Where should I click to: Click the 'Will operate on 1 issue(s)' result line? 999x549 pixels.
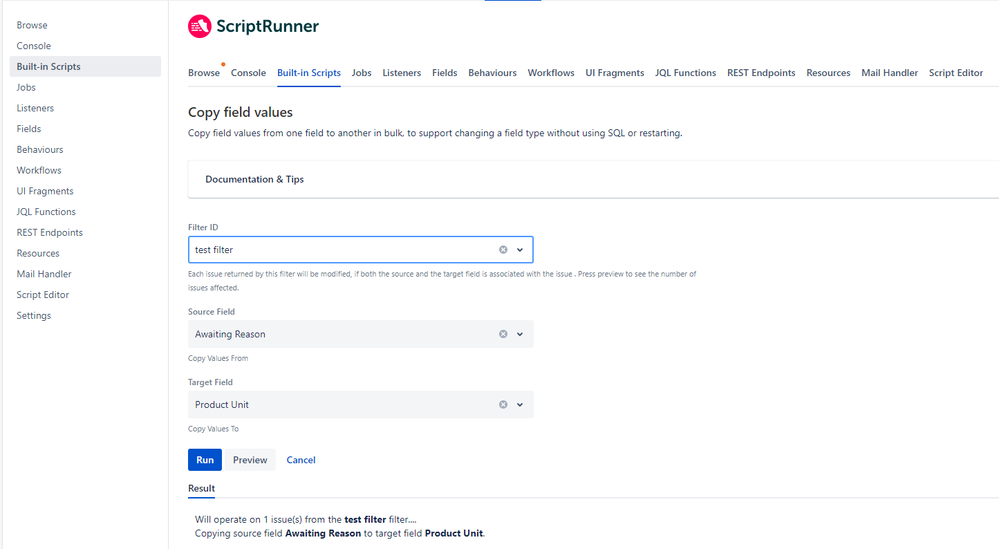point(306,520)
